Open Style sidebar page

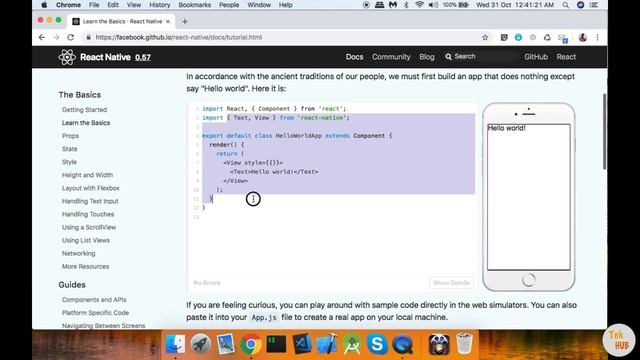tap(69, 162)
